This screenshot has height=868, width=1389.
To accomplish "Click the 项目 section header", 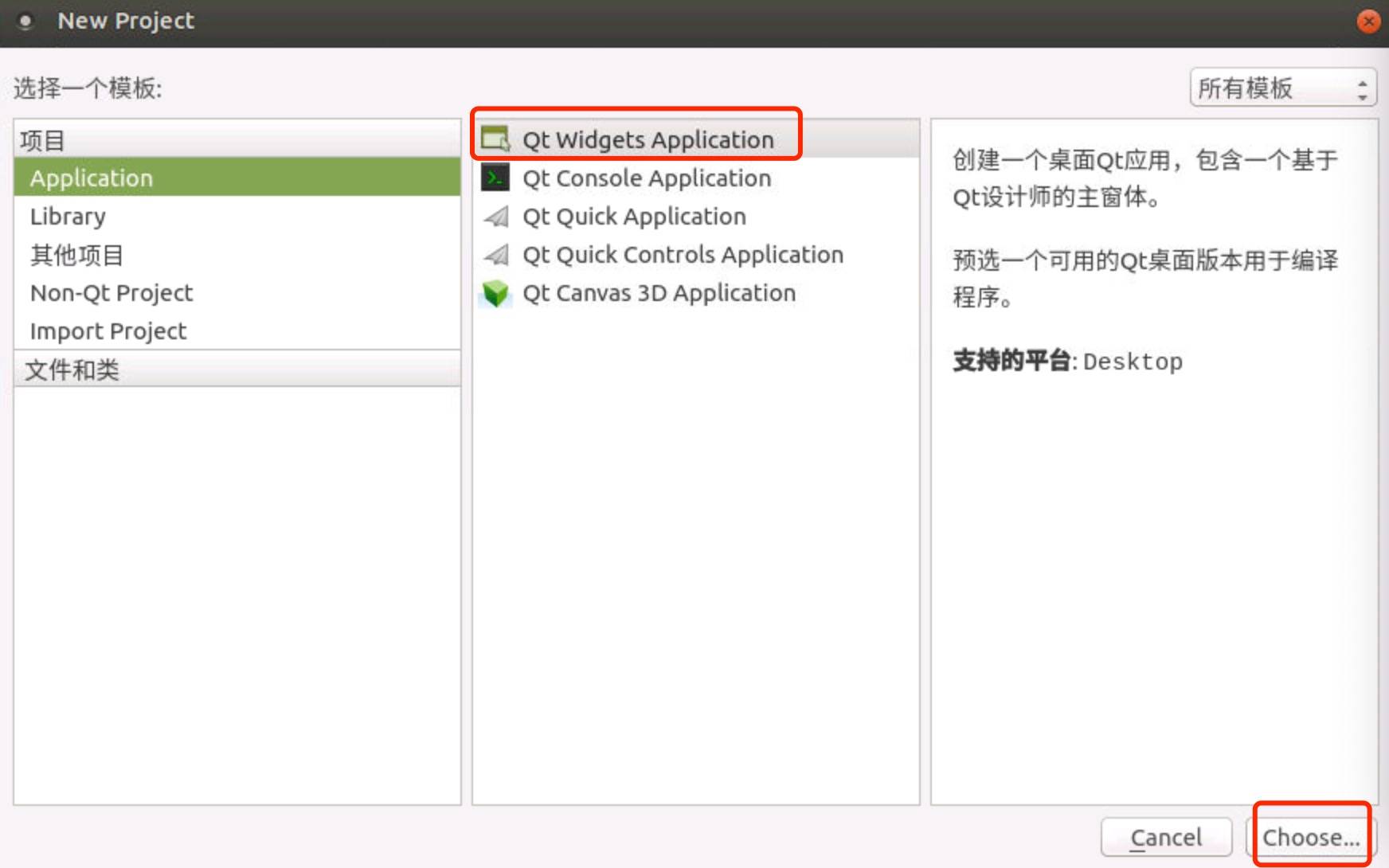I will pos(237,140).
